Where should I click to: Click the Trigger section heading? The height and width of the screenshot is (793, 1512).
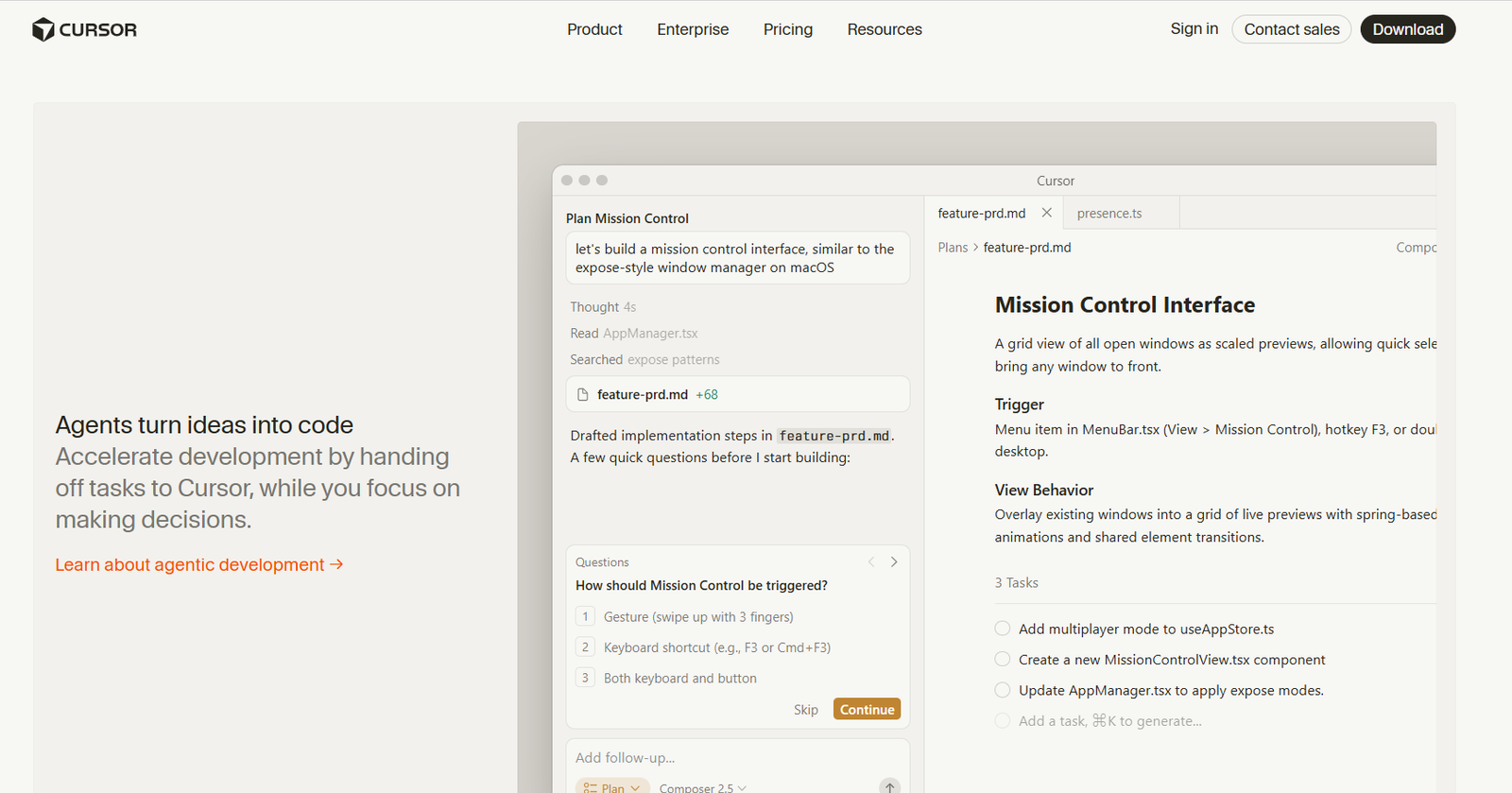click(x=1019, y=405)
